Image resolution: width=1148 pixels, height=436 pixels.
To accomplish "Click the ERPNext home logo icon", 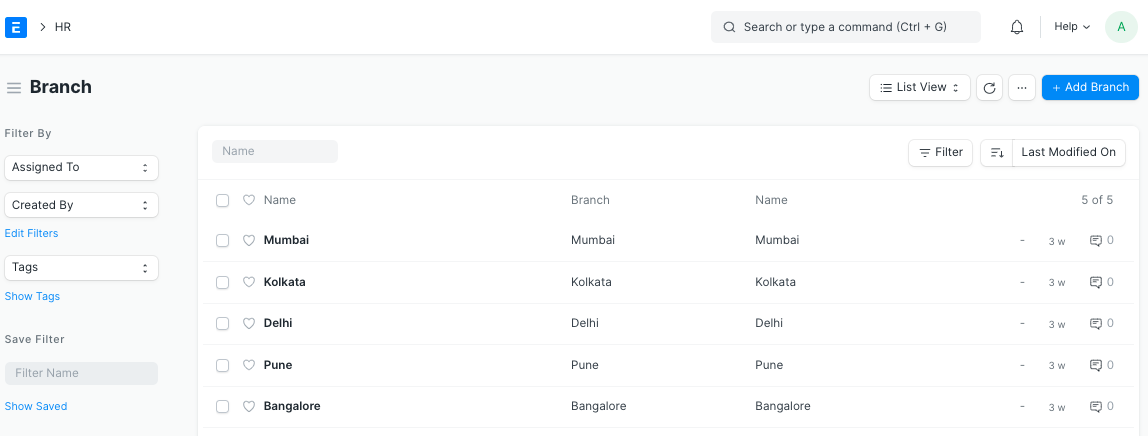I will pos(16,27).
